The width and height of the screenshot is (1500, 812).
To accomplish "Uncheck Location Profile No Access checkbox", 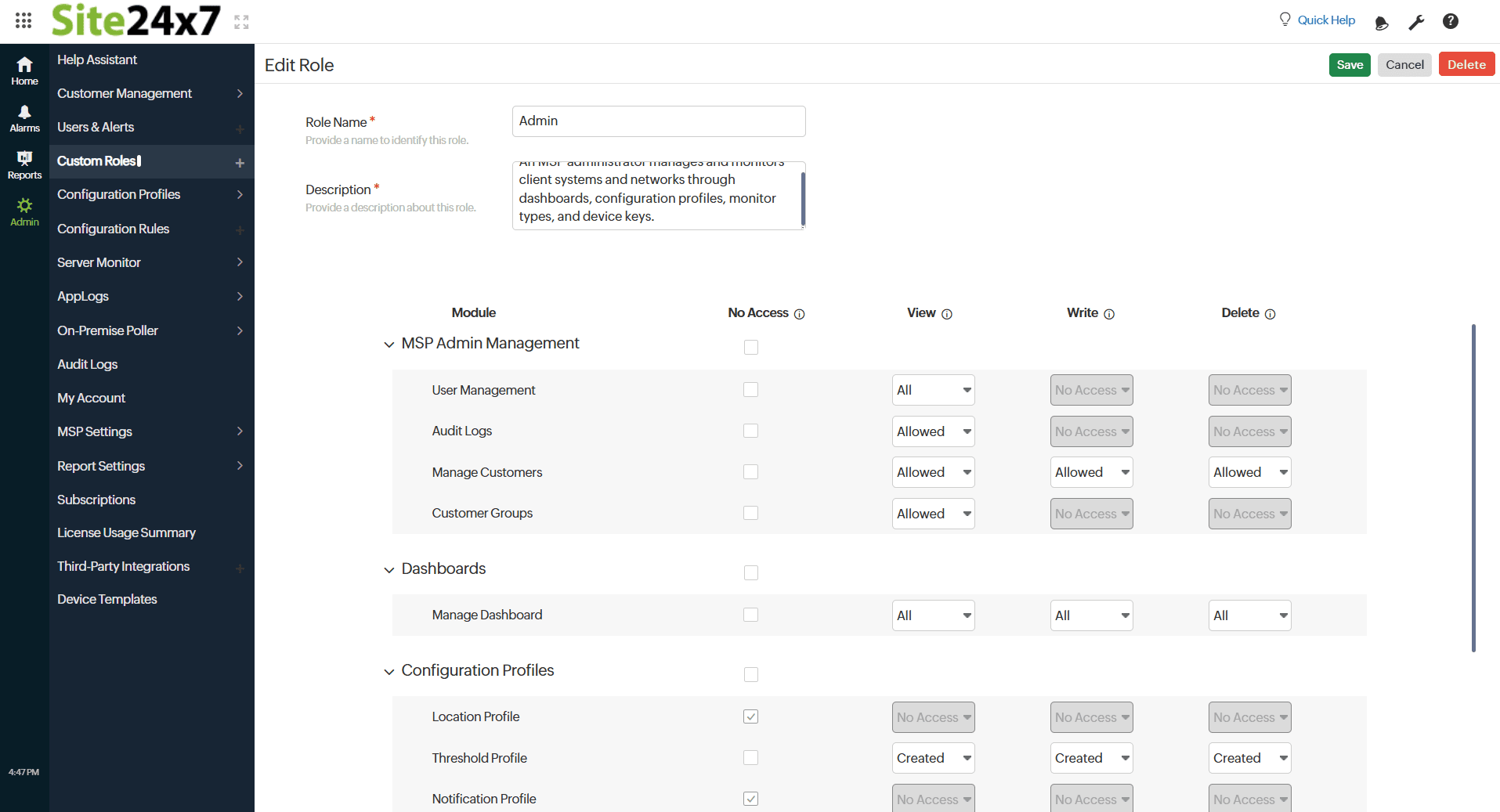I will (x=750, y=716).
